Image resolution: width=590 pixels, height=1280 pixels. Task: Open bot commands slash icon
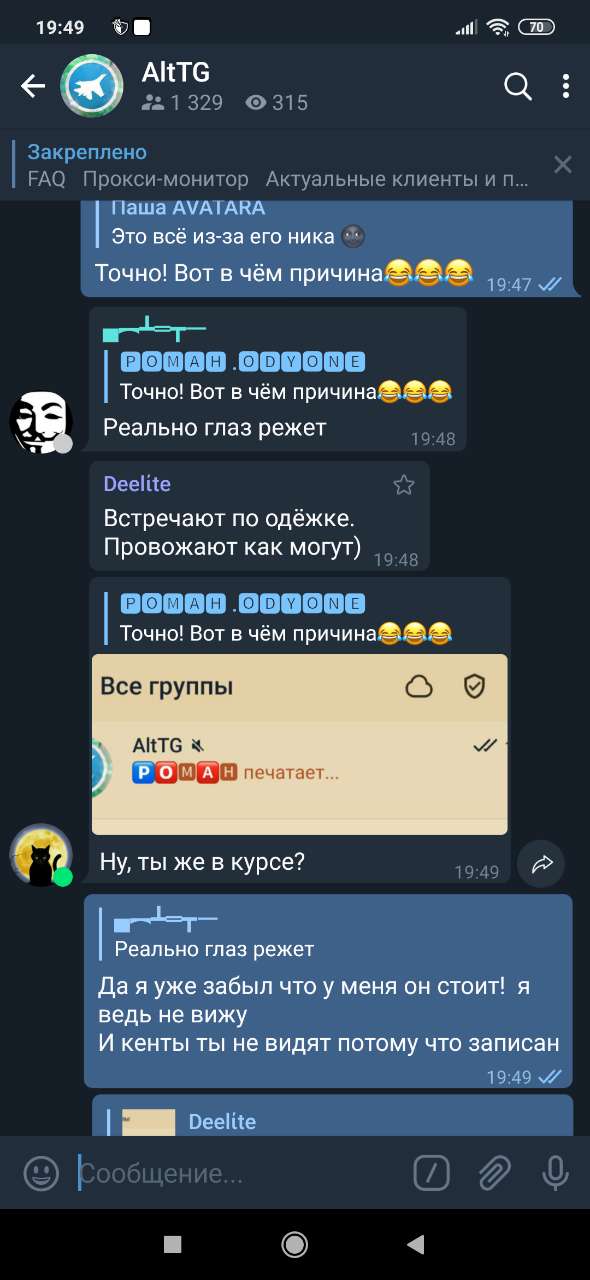431,1173
